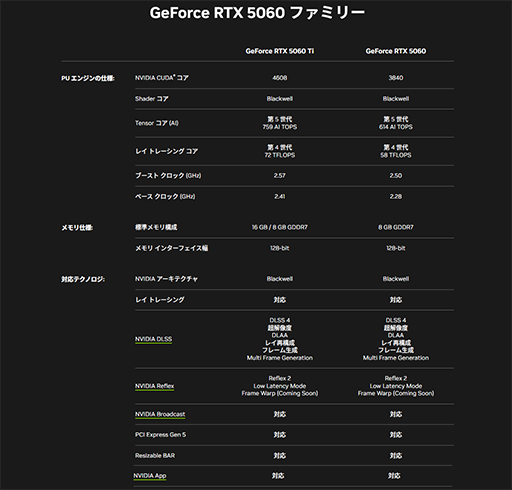The width and height of the screenshot is (512, 490).
Task: Click Blackwell in architecture row for RTX 5060
Action: (396, 279)
